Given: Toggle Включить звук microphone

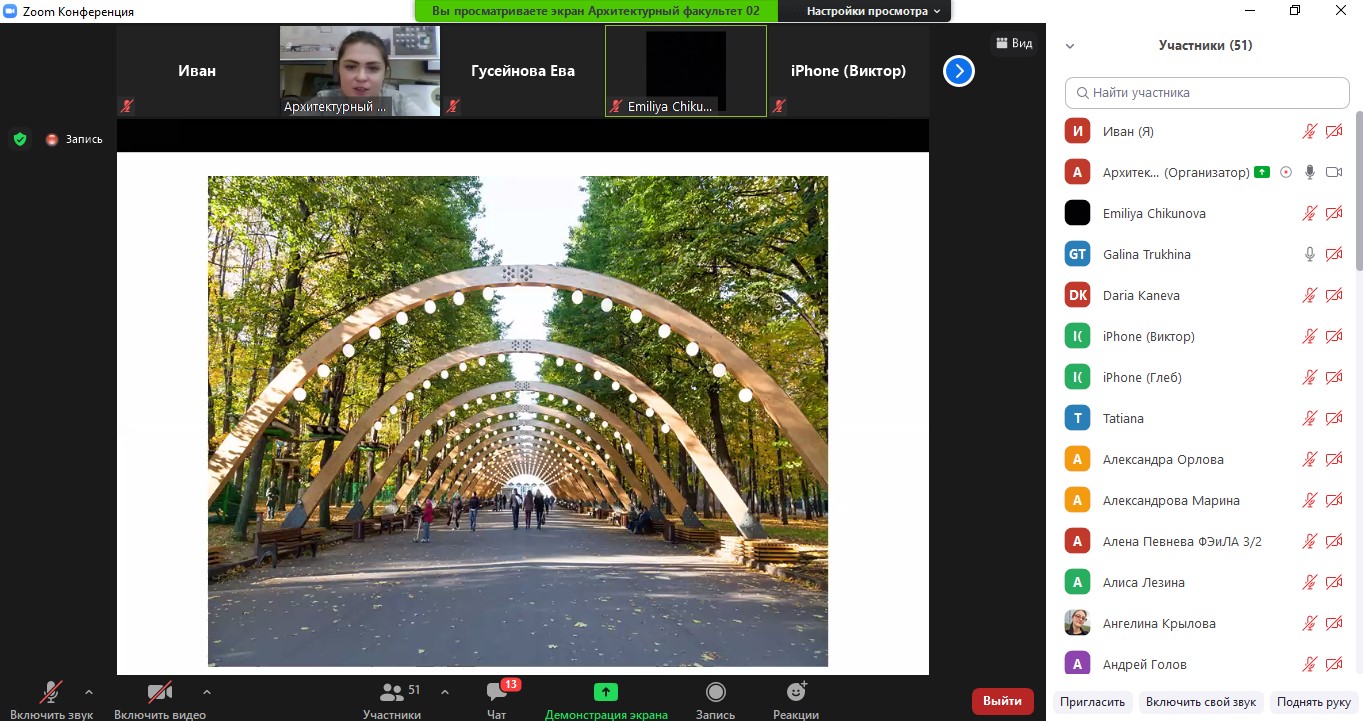Looking at the screenshot, I should point(51,692).
